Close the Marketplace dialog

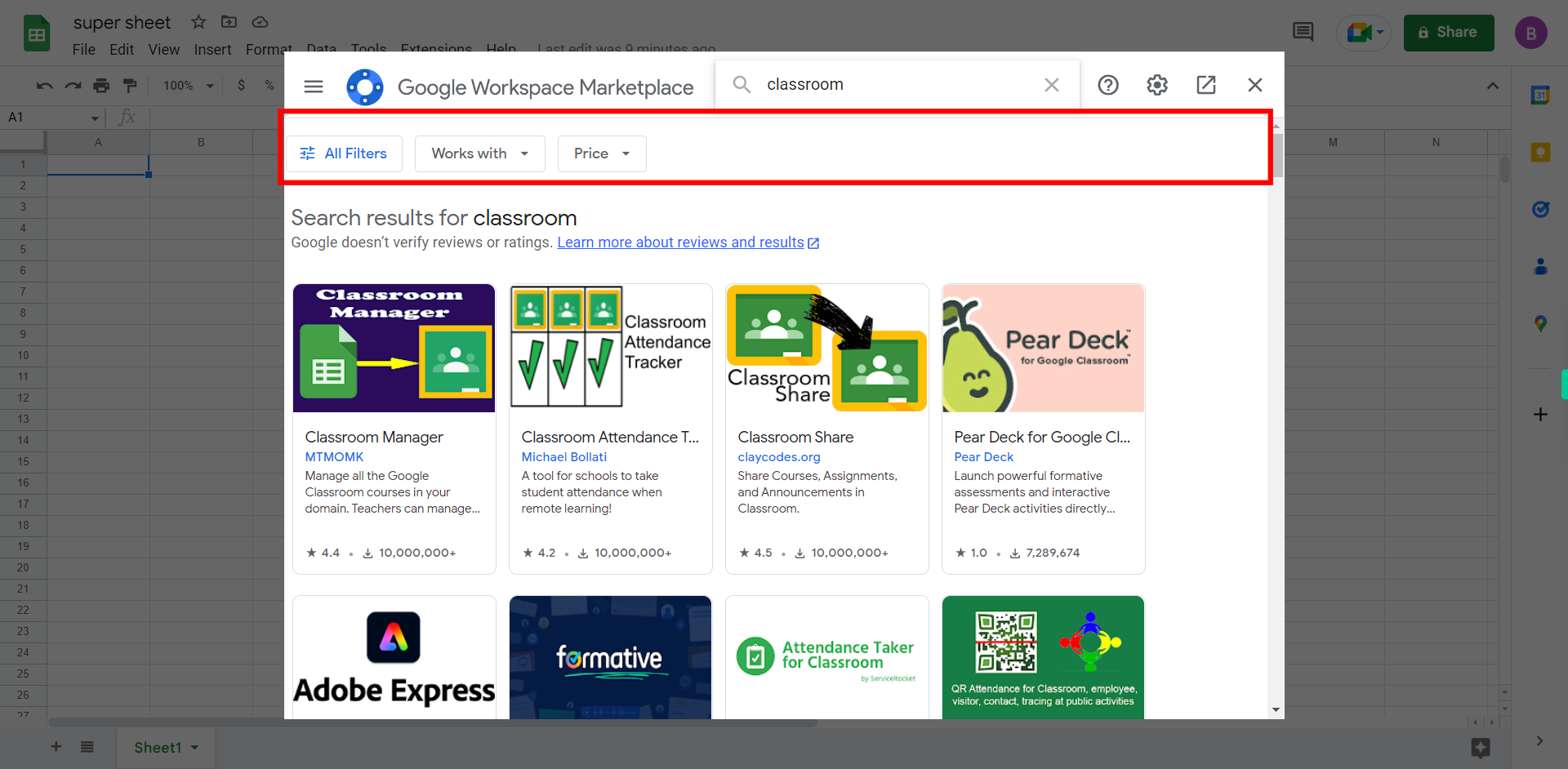click(1255, 85)
